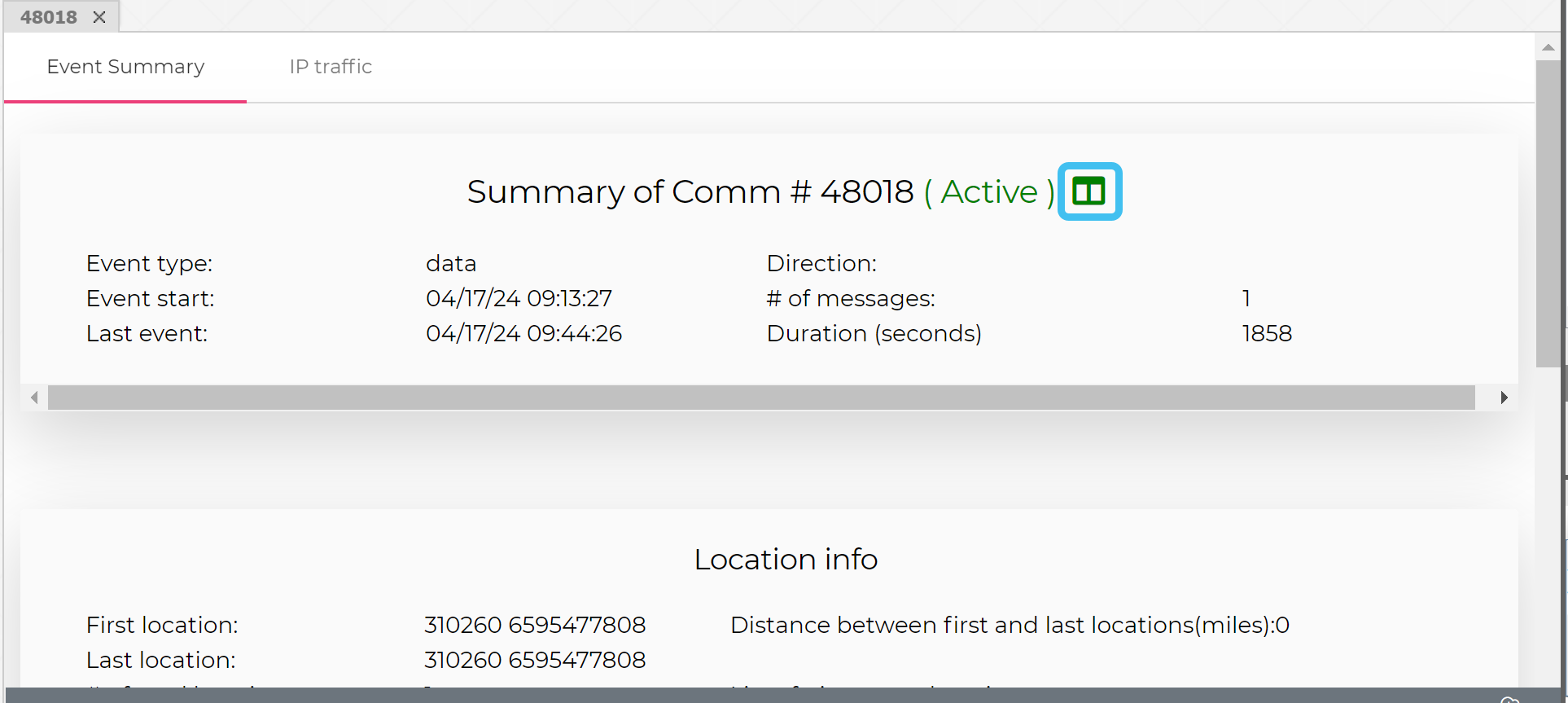The width and height of the screenshot is (1568, 703).
Task: Select the Event Summary tab
Action: click(x=125, y=67)
